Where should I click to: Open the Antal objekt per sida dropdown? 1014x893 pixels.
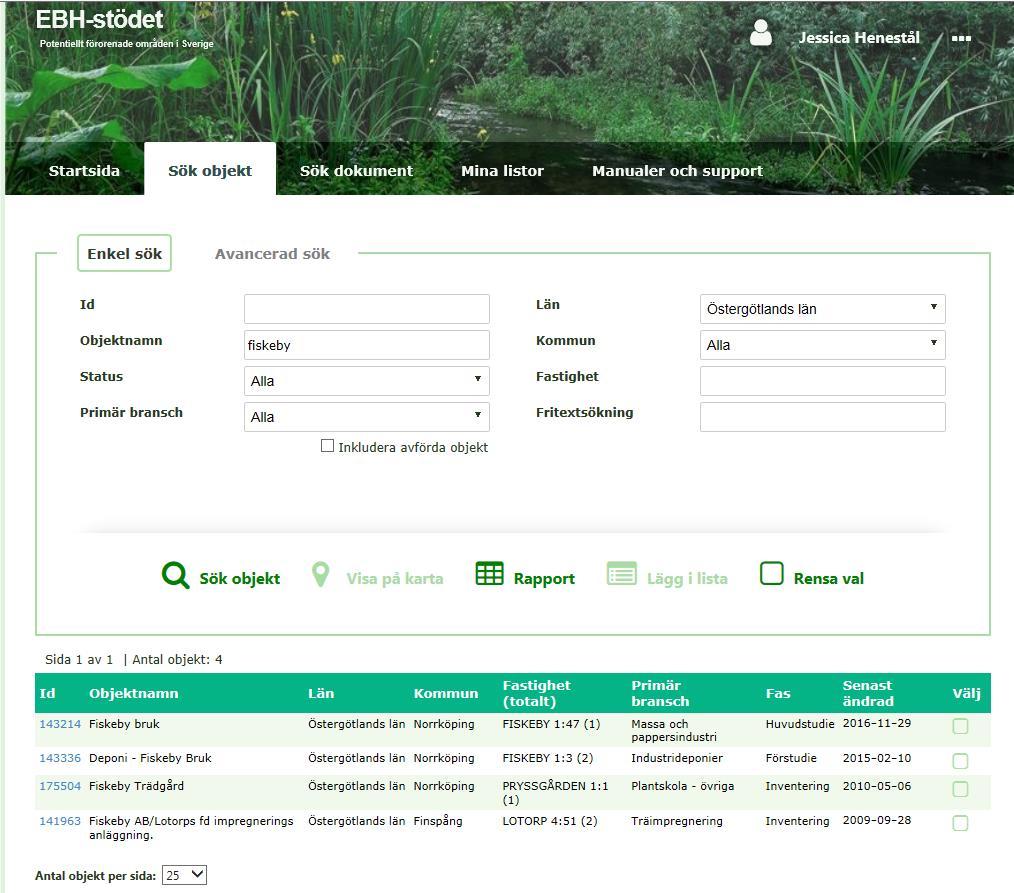184,875
